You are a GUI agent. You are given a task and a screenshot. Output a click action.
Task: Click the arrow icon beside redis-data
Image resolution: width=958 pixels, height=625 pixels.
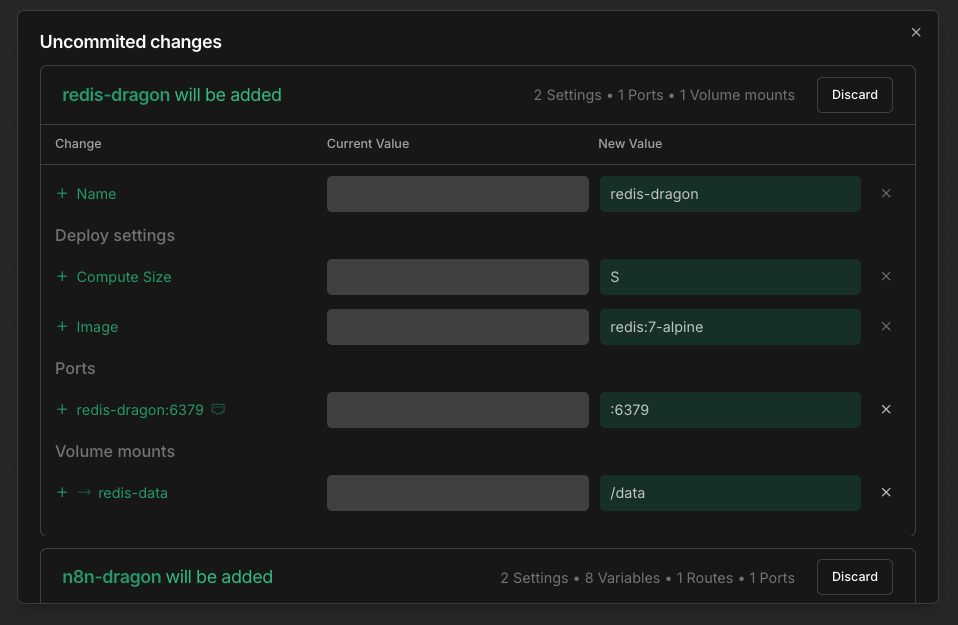[x=82, y=492]
